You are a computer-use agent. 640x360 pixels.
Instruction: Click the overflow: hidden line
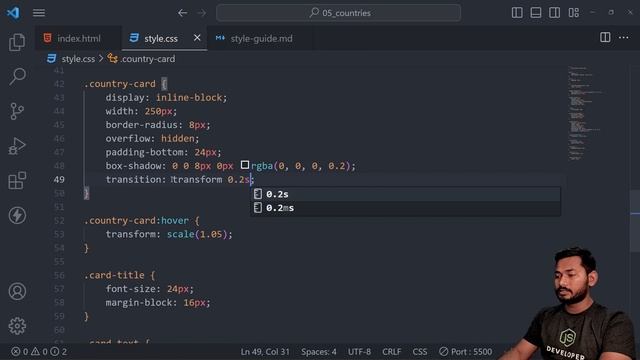pyautogui.click(x=152, y=139)
